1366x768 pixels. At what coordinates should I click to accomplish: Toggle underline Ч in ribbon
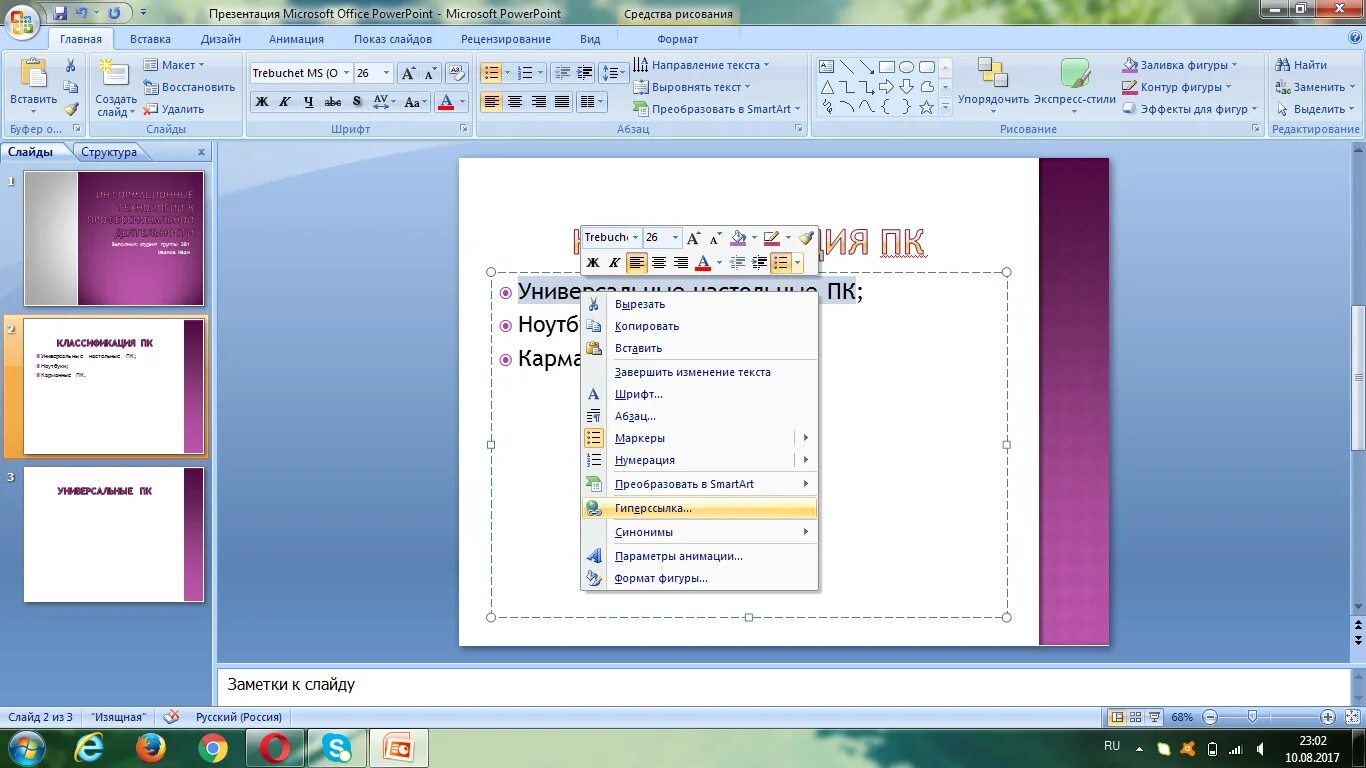coord(308,102)
